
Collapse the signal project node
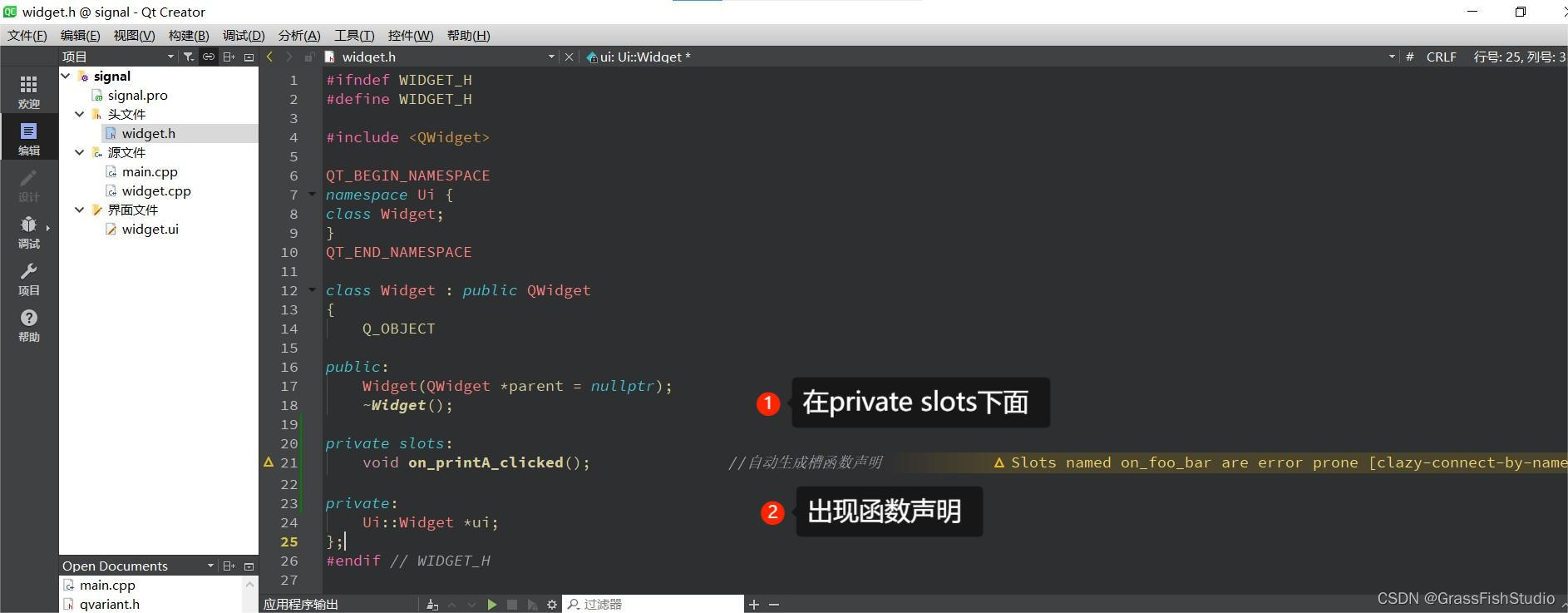coord(66,76)
